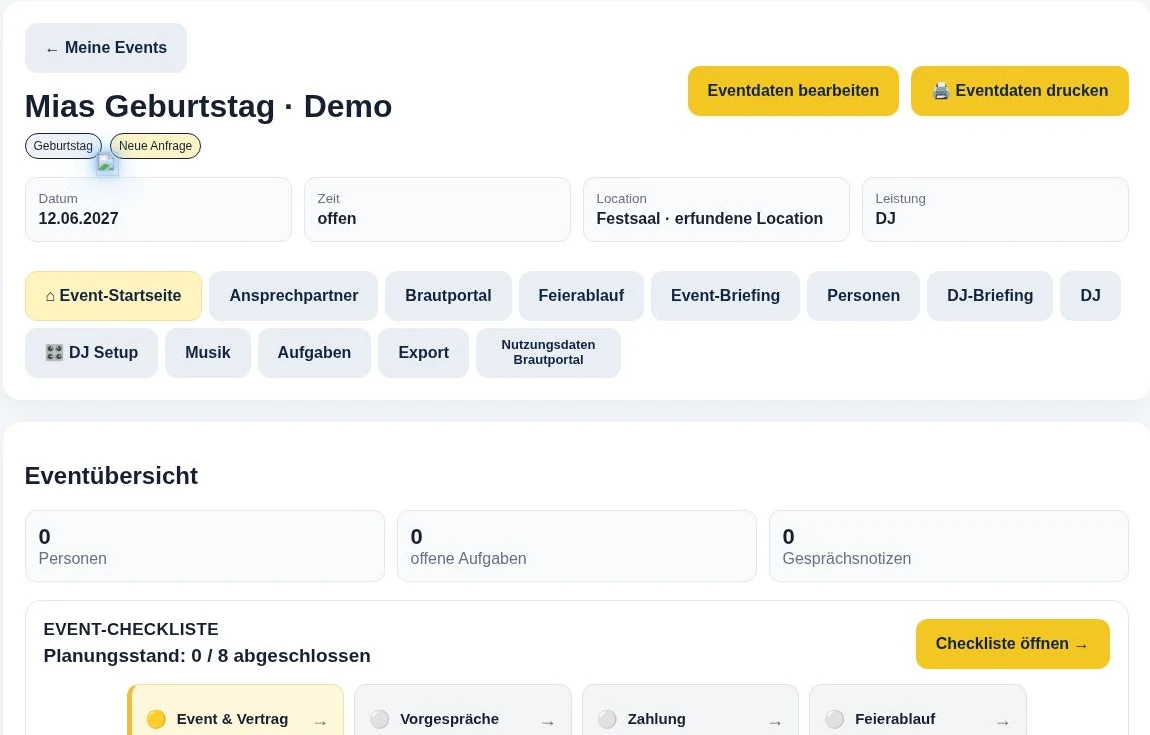This screenshot has height=735, width=1150.
Task: Open Nutzungsdaten Brautportal tab
Action: coord(548,353)
